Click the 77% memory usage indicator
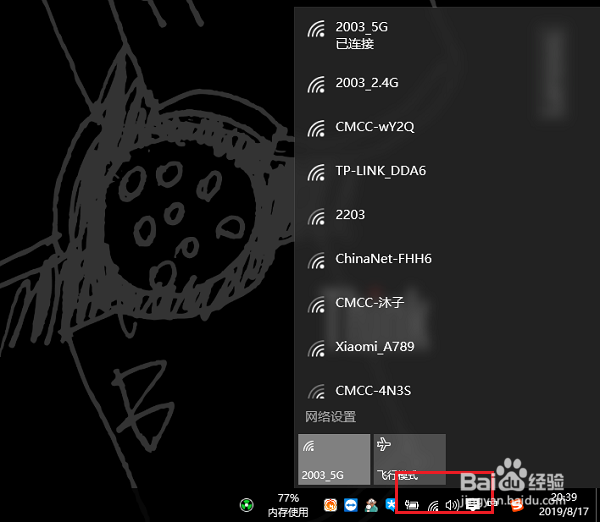The image size is (600, 522). pyautogui.click(x=288, y=505)
